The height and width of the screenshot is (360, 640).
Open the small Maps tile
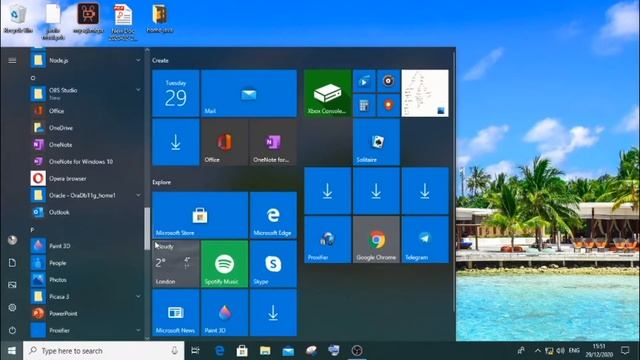click(x=389, y=105)
